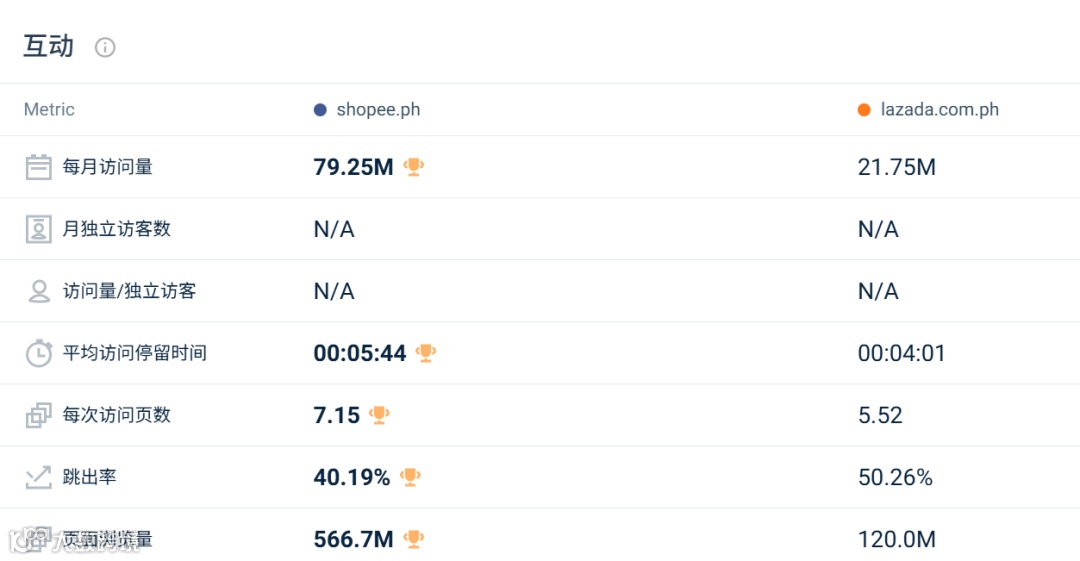The width and height of the screenshot is (1080, 561).
Task: Click the 月独立访客数 portrait icon
Action: [x=38, y=229]
